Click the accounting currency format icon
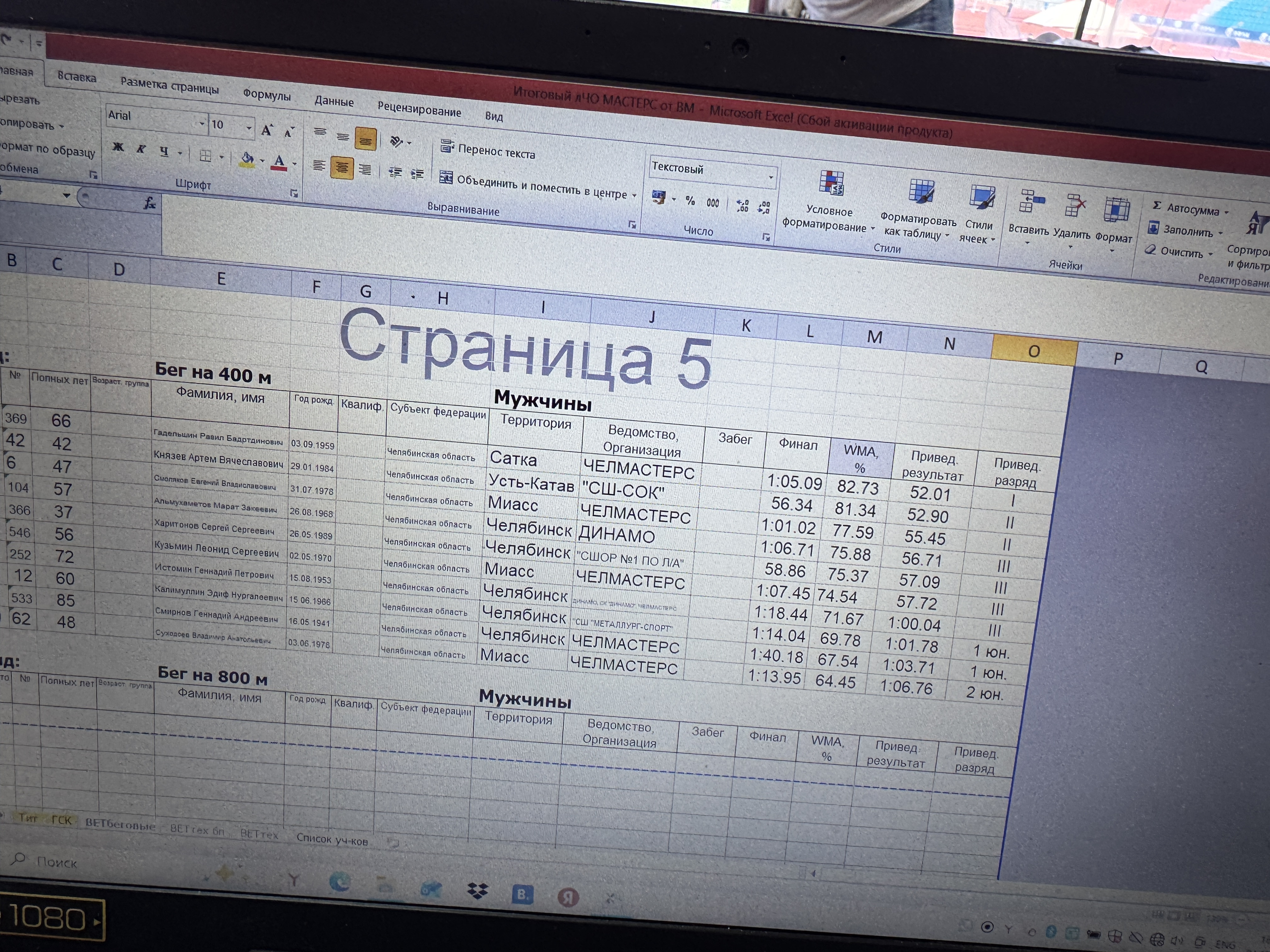The width and height of the screenshot is (1270, 952). [659, 198]
